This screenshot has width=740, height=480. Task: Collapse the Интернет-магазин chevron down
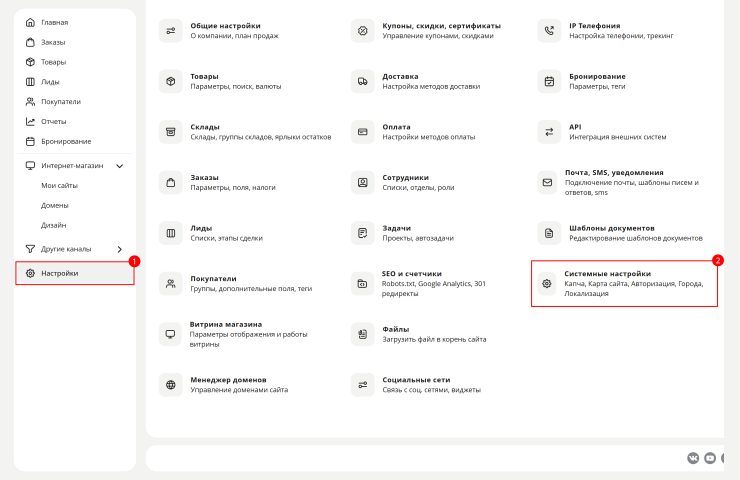coord(120,166)
